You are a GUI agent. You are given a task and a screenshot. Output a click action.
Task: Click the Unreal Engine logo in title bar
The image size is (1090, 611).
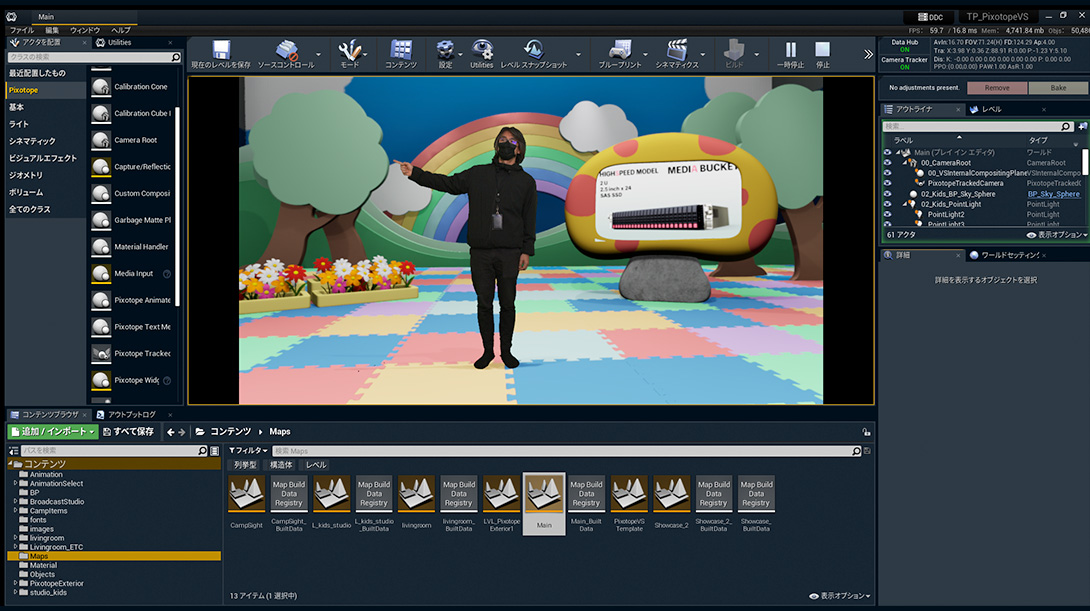point(11,17)
